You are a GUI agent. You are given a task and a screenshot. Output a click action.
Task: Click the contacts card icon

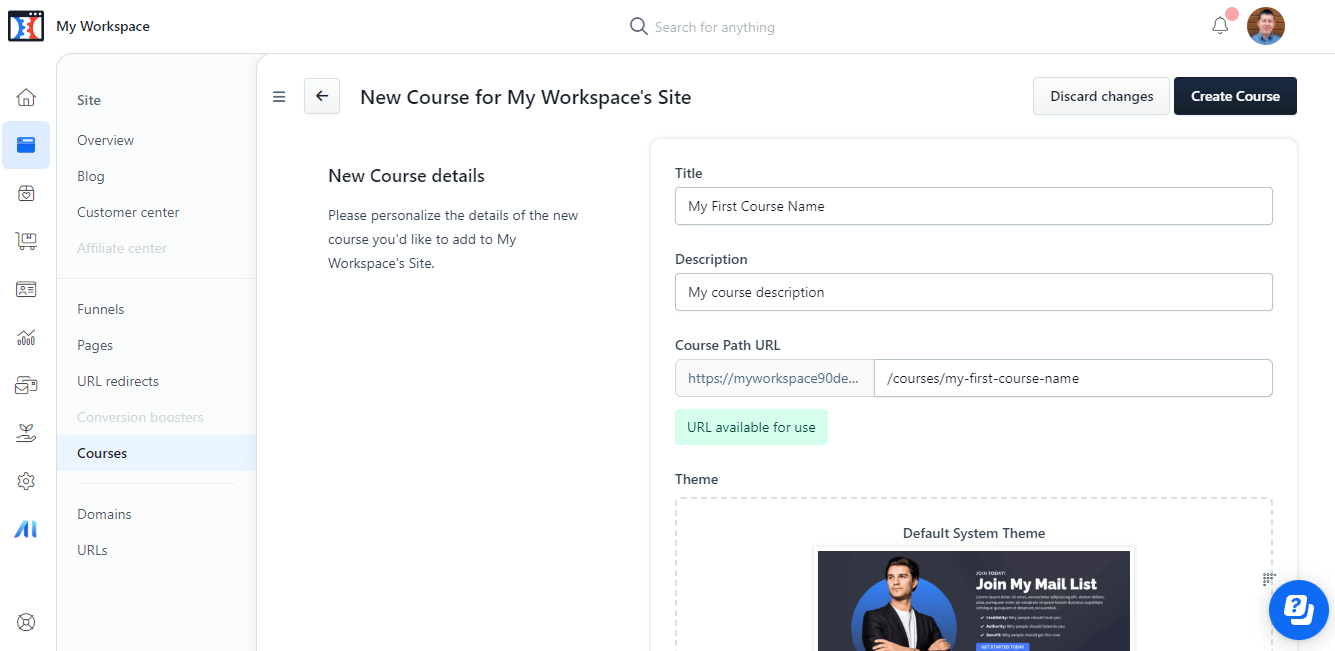26,289
